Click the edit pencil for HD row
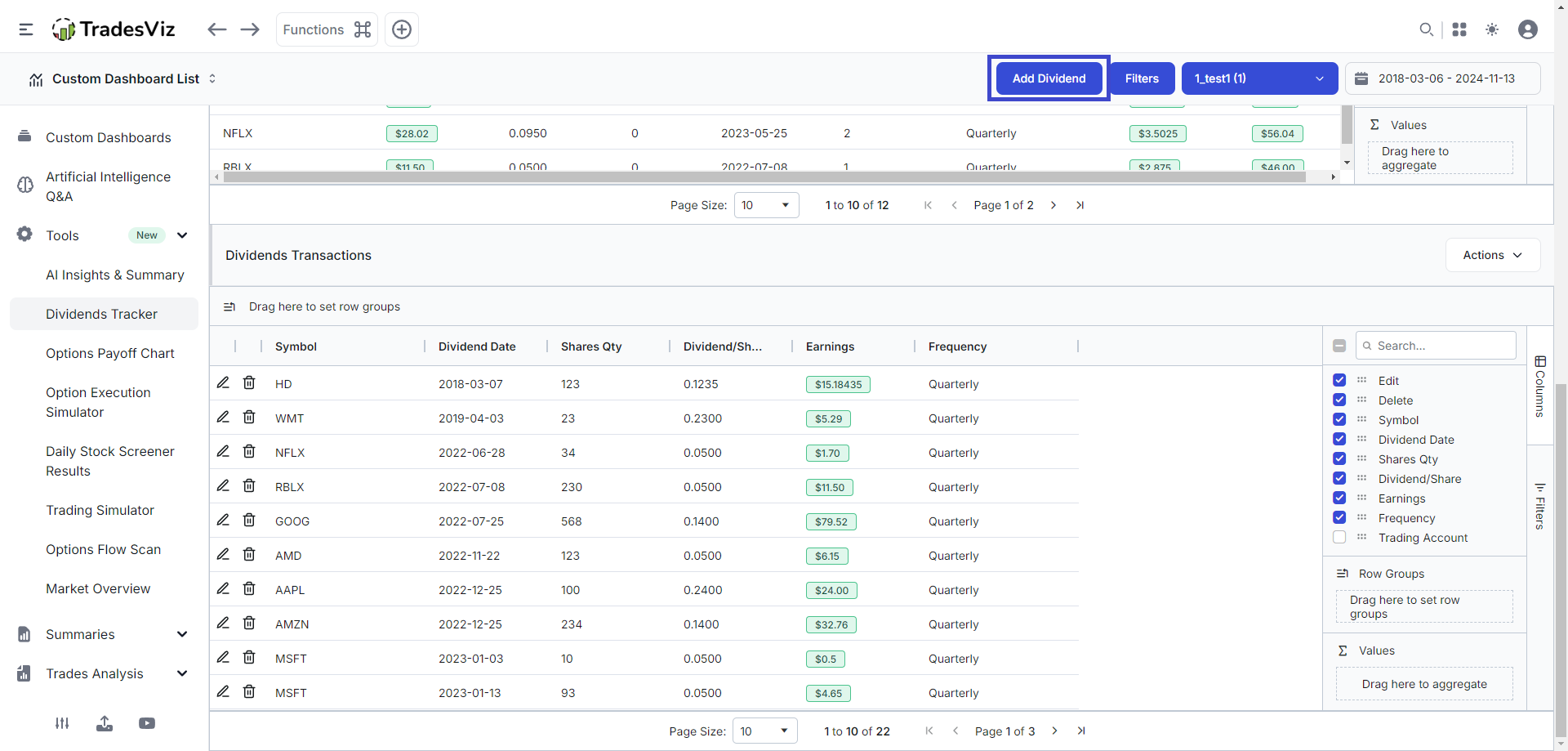This screenshot has height=751, width=1568. point(223,382)
